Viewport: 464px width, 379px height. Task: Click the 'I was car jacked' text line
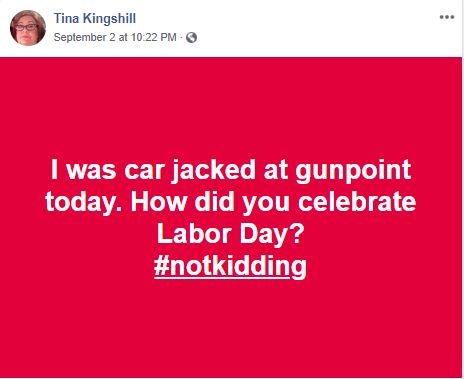tap(230, 169)
